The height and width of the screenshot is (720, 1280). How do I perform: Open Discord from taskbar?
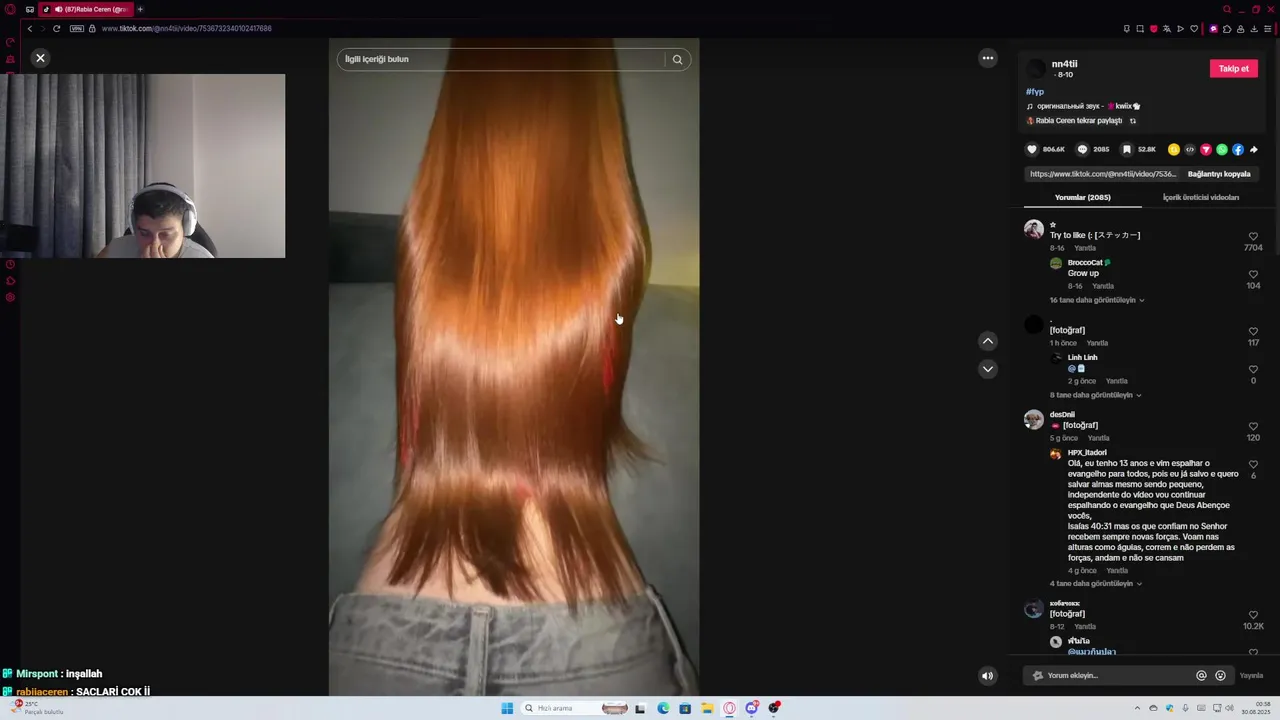click(751, 708)
